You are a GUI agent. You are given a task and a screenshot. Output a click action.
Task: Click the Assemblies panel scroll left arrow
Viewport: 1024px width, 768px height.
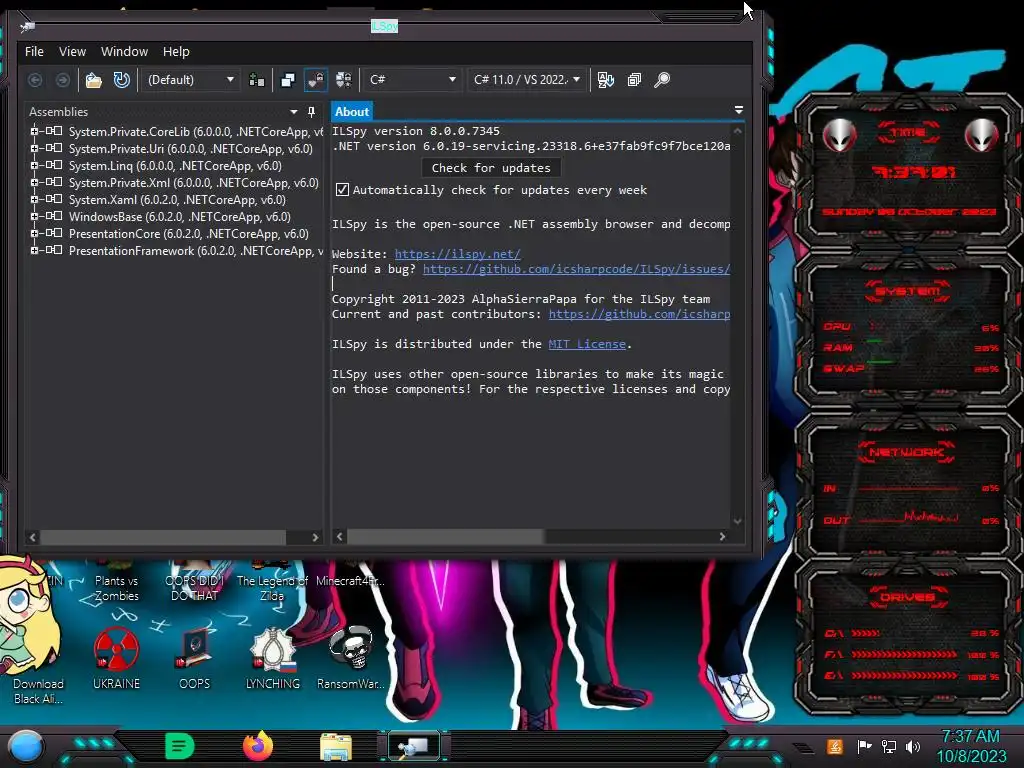(x=33, y=537)
